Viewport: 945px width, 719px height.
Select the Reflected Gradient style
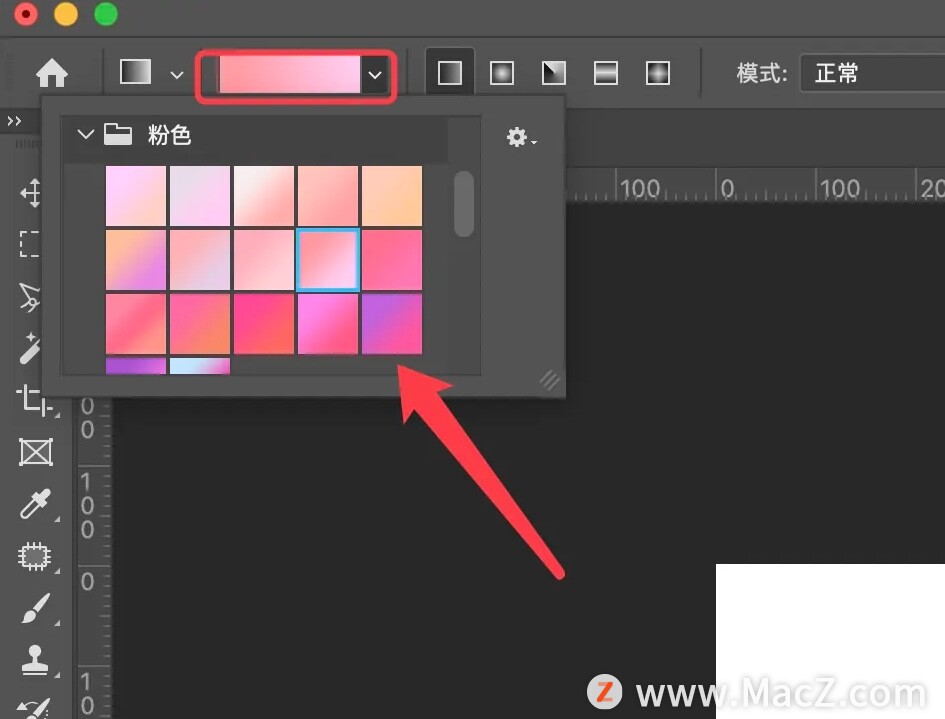606,73
